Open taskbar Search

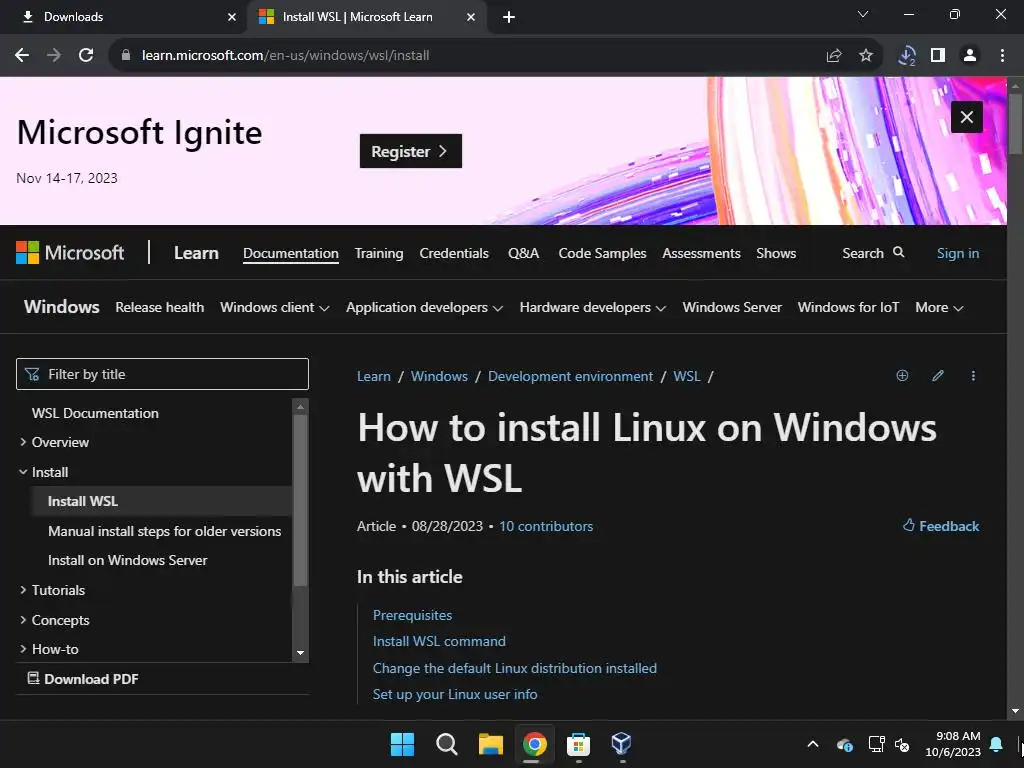point(447,744)
